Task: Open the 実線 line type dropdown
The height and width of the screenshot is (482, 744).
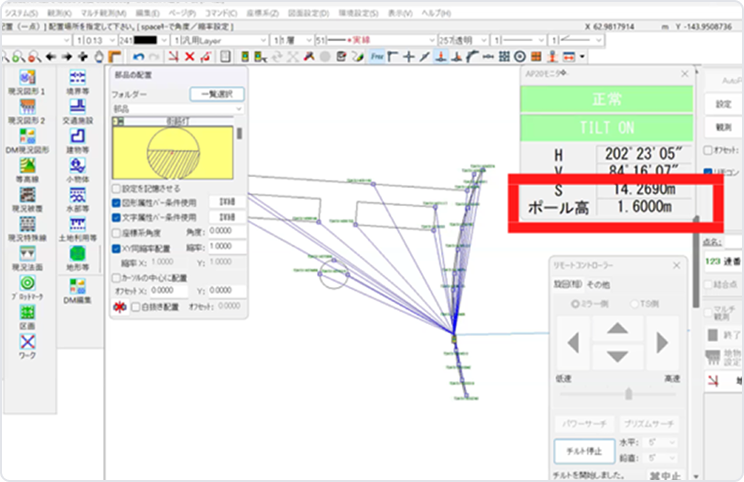Action: 375,40
